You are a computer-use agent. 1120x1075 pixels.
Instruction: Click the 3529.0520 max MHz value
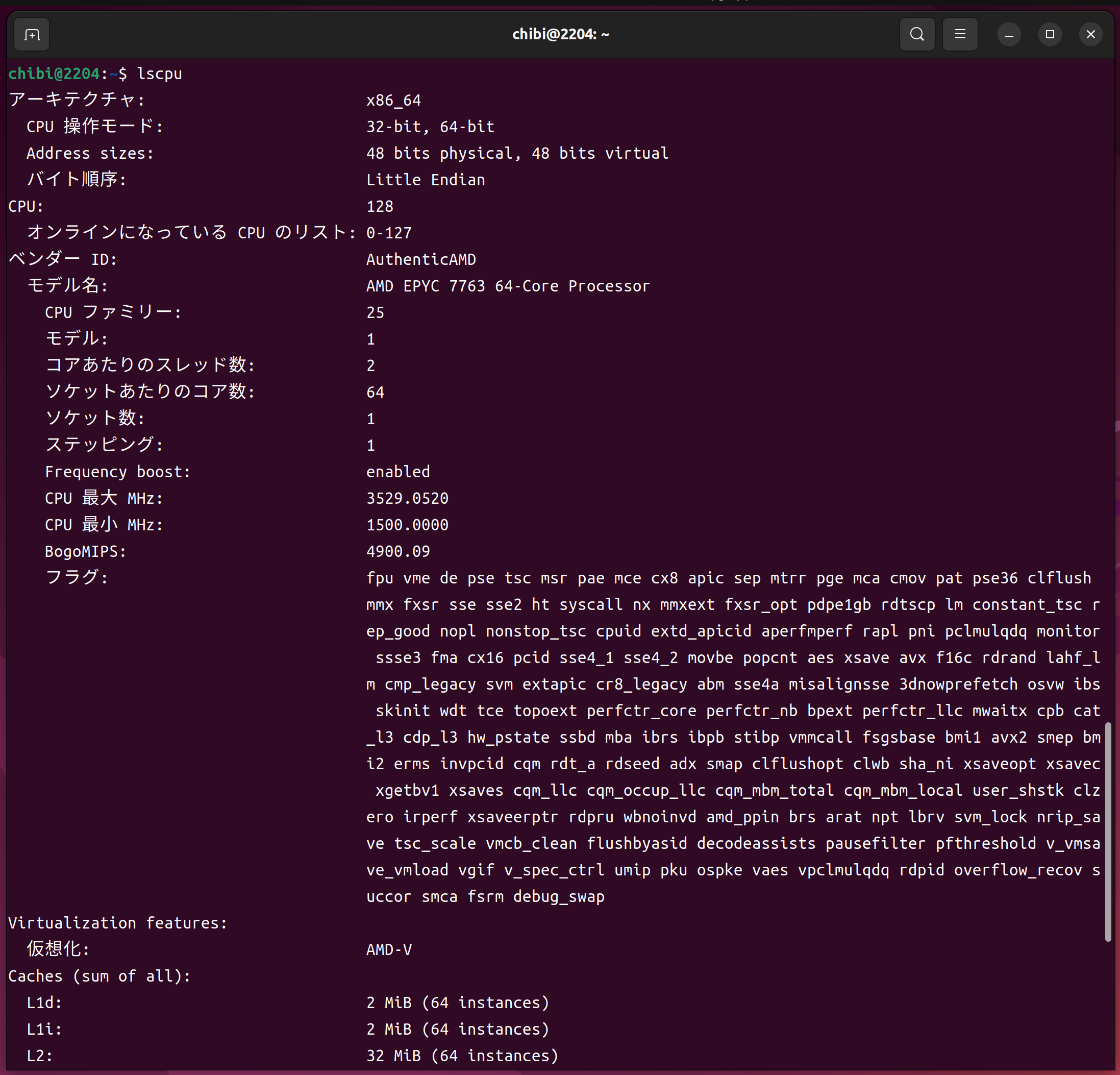(x=407, y=498)
